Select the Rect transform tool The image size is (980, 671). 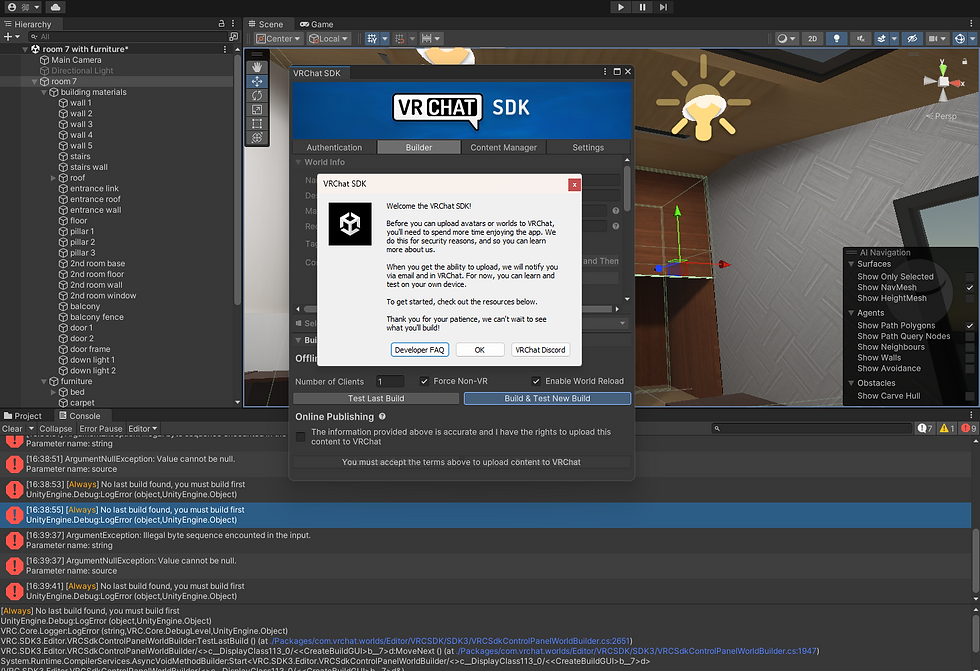click(x=257, y=123)
